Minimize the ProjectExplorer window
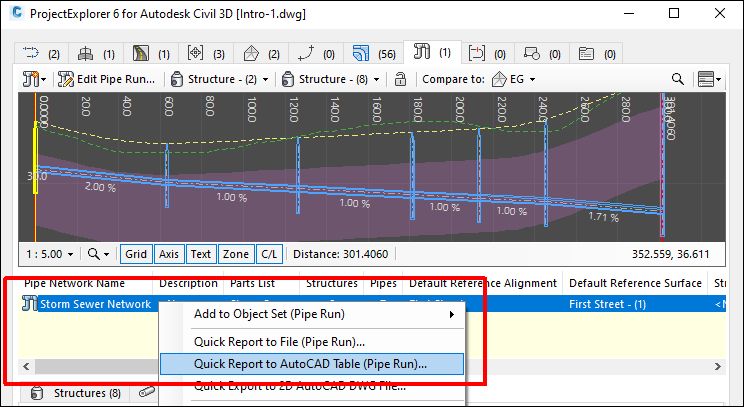Viewport: 744px width, 407px height. [629, 13]
